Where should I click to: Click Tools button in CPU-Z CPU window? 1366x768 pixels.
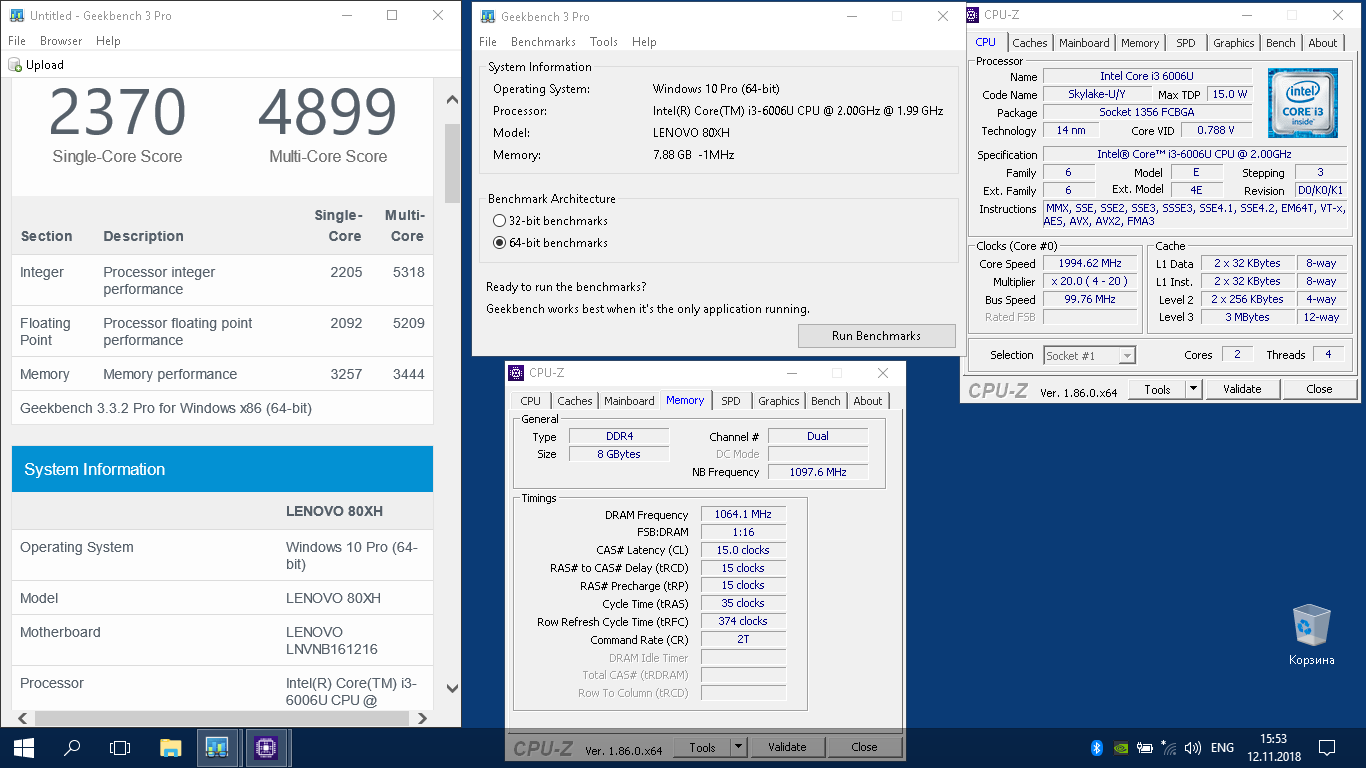[x=1157, y=389]
